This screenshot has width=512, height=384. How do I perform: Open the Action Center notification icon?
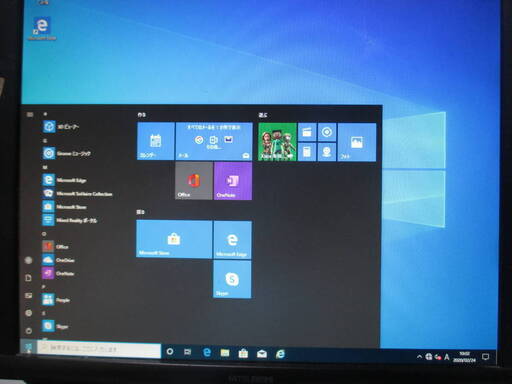485,357
